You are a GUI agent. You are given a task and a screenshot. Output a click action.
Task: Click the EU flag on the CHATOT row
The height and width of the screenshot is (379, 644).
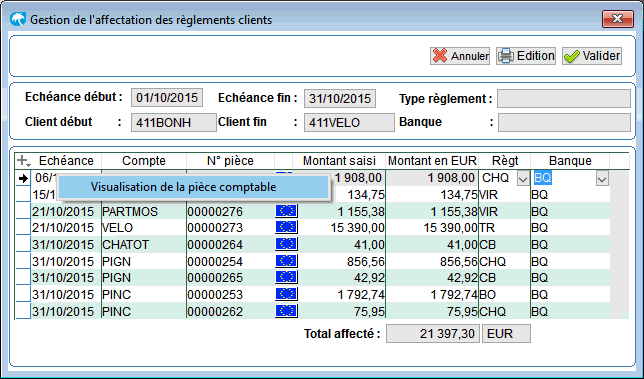tap(286, 244)
